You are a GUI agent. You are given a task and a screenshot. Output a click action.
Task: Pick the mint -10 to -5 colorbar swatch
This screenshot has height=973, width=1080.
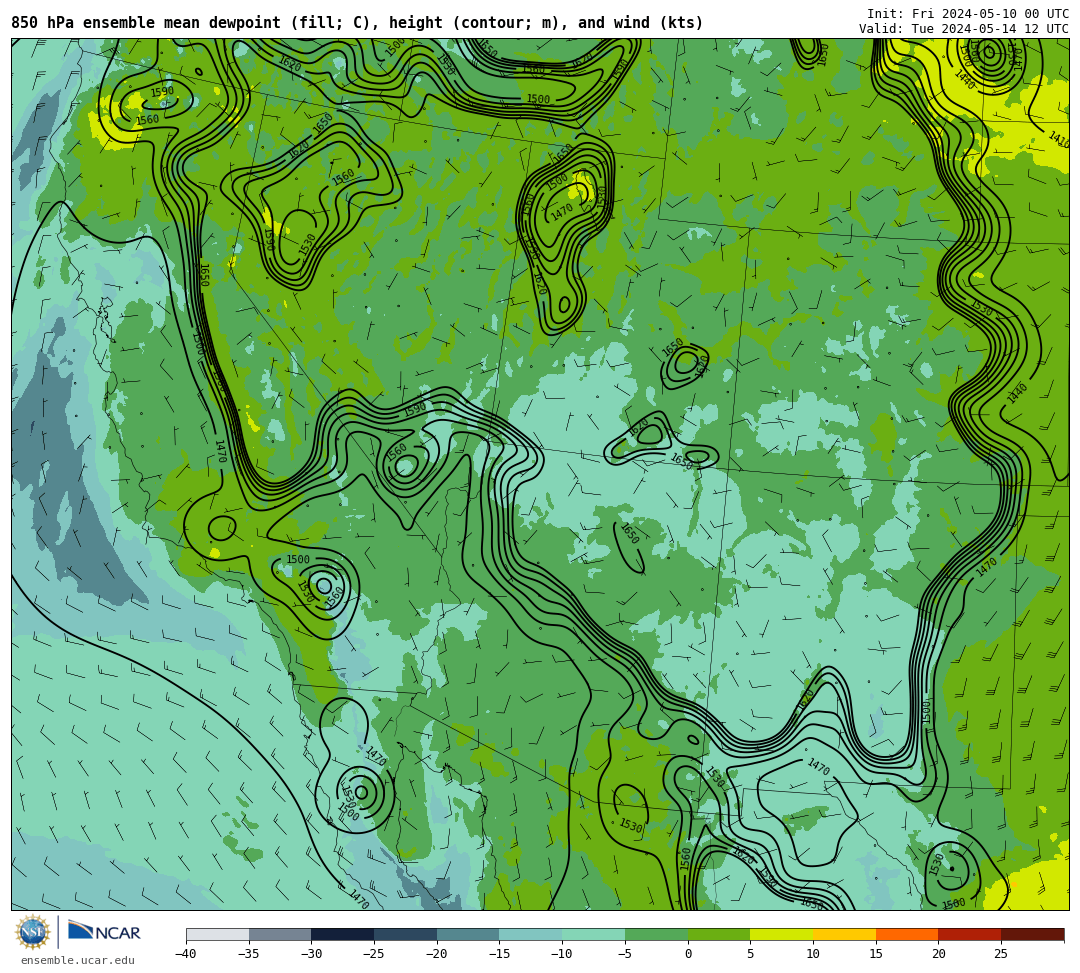pyautogui.click(x=594, y=934)
